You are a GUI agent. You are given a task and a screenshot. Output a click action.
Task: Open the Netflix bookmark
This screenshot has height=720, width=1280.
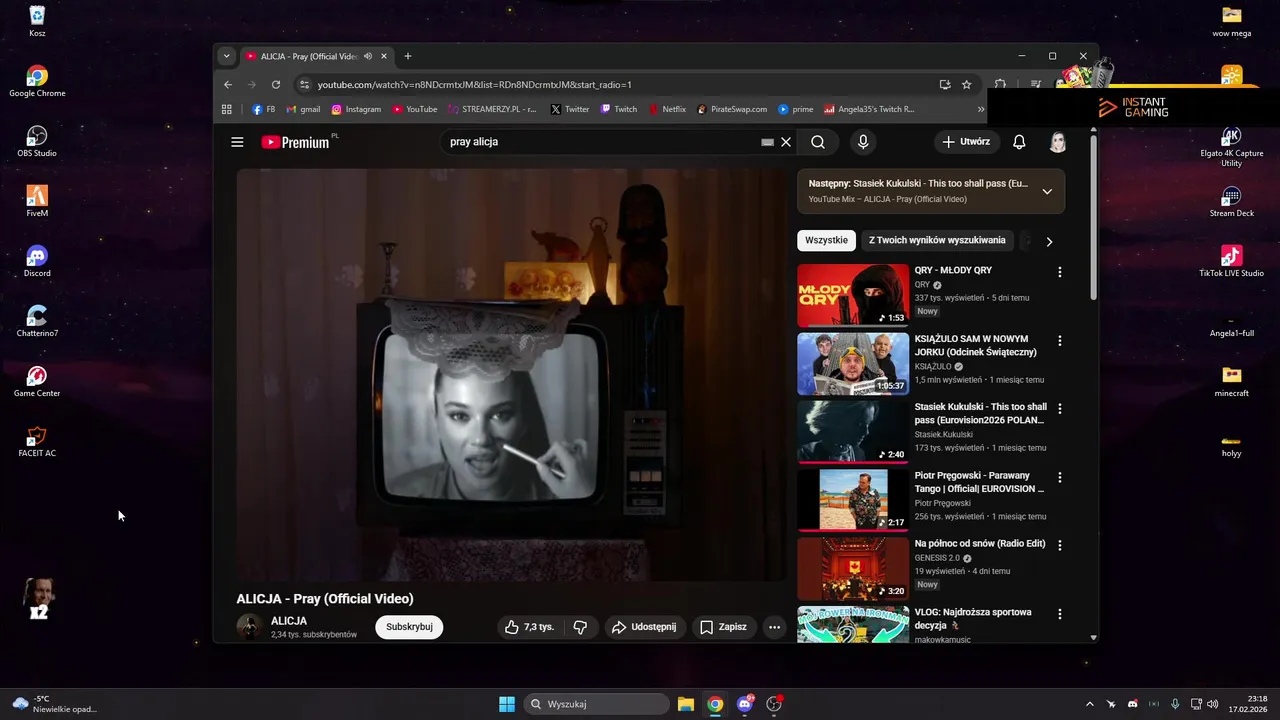pyautogui.click(x=667, y=109)
